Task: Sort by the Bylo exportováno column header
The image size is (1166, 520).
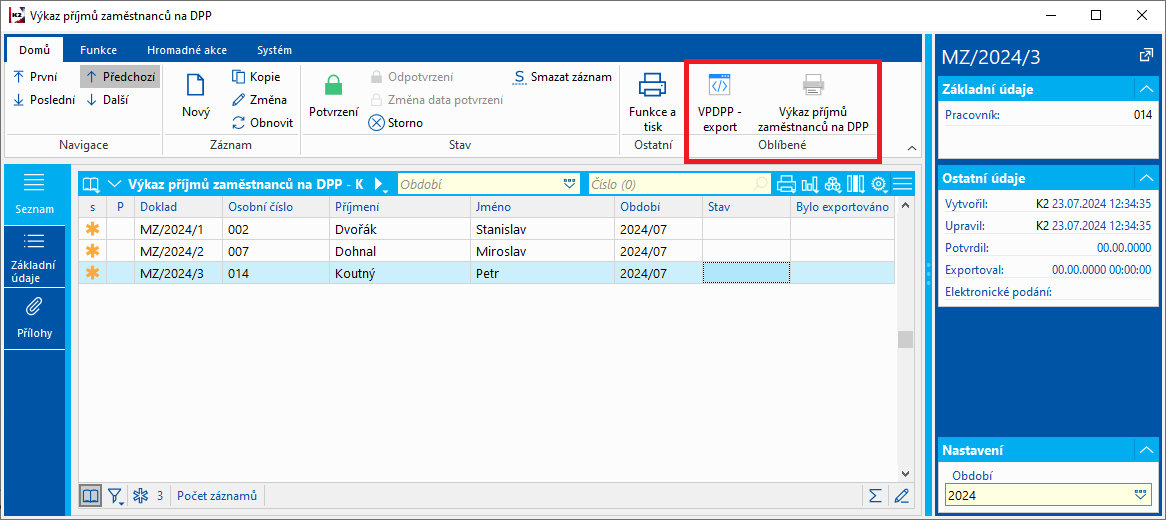Action: click(843, 207)
